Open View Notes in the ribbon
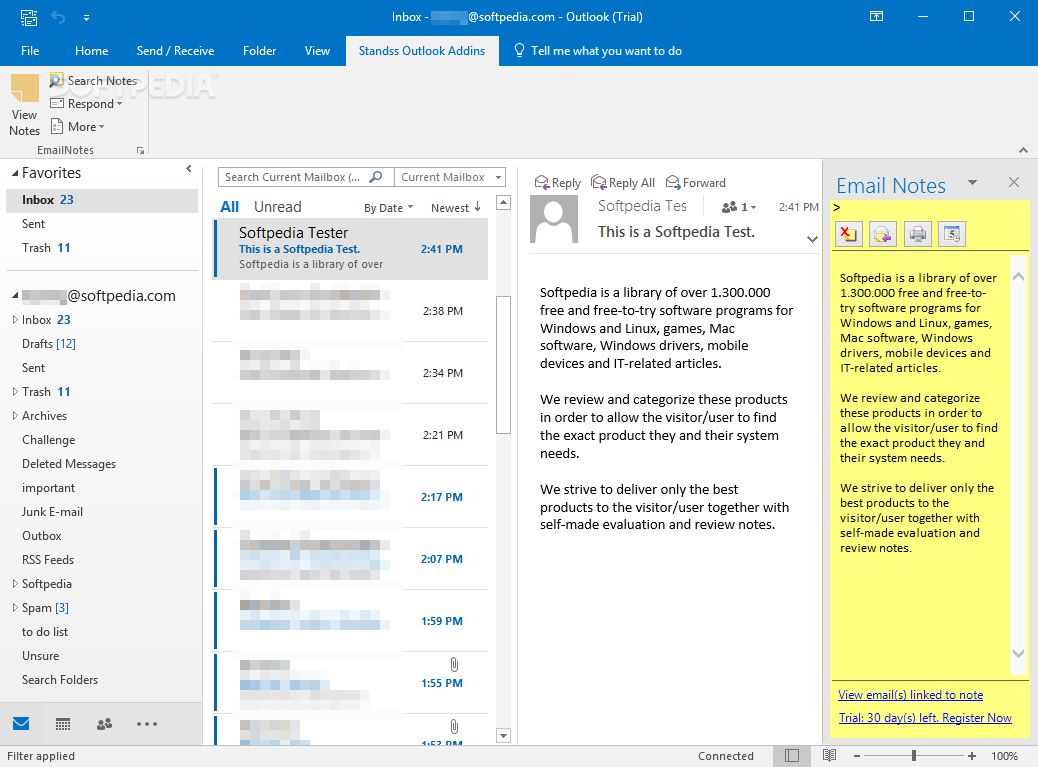The width and height of the screenshot is (1038, 767). point(24,106)
